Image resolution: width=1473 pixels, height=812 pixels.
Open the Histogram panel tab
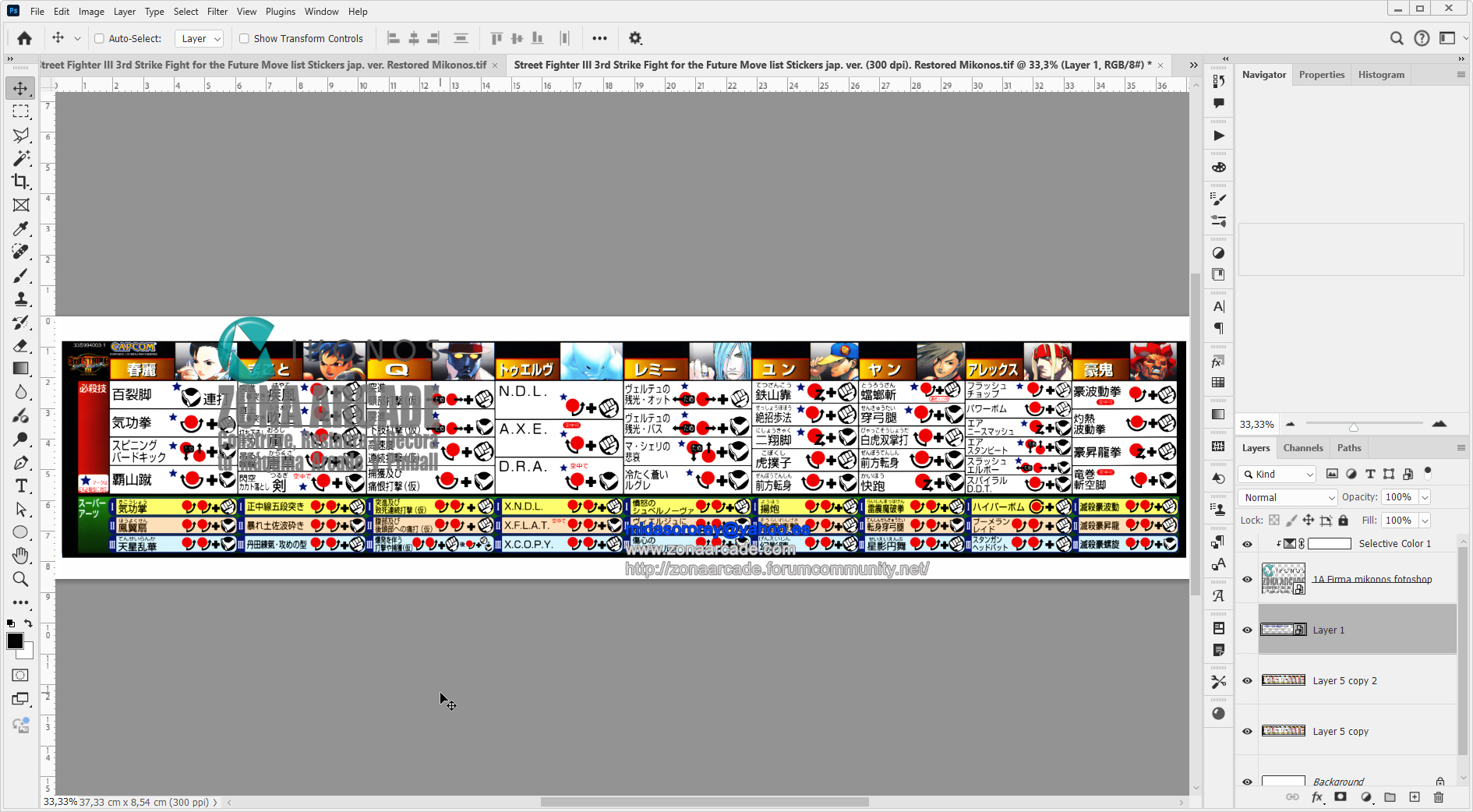pyautogui.click(x=1381, y=75)
